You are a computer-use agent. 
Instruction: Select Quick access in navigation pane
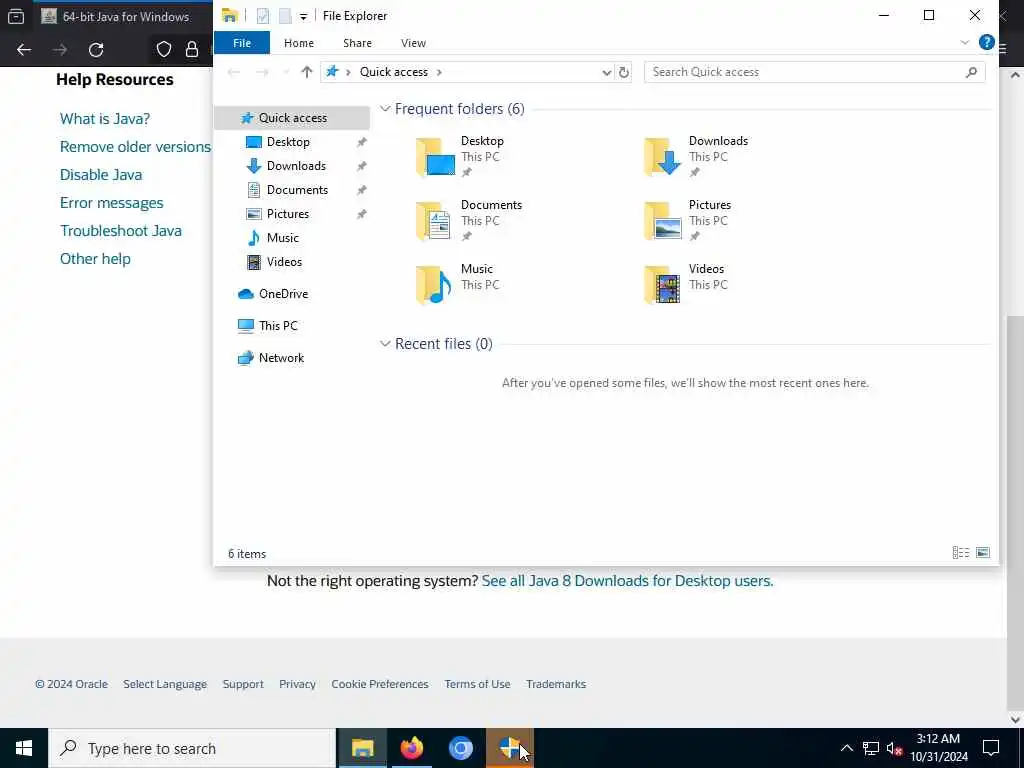tap(292, 118)
